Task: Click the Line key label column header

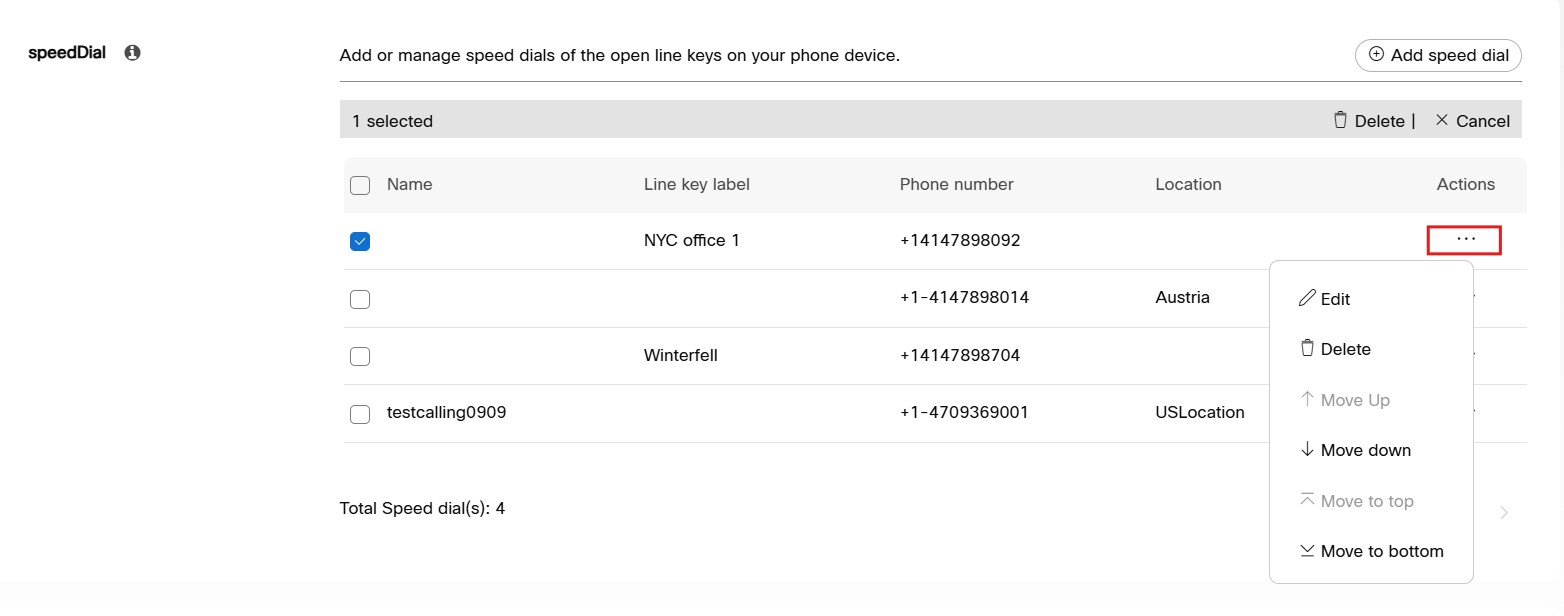Action: tap(696, 184)
